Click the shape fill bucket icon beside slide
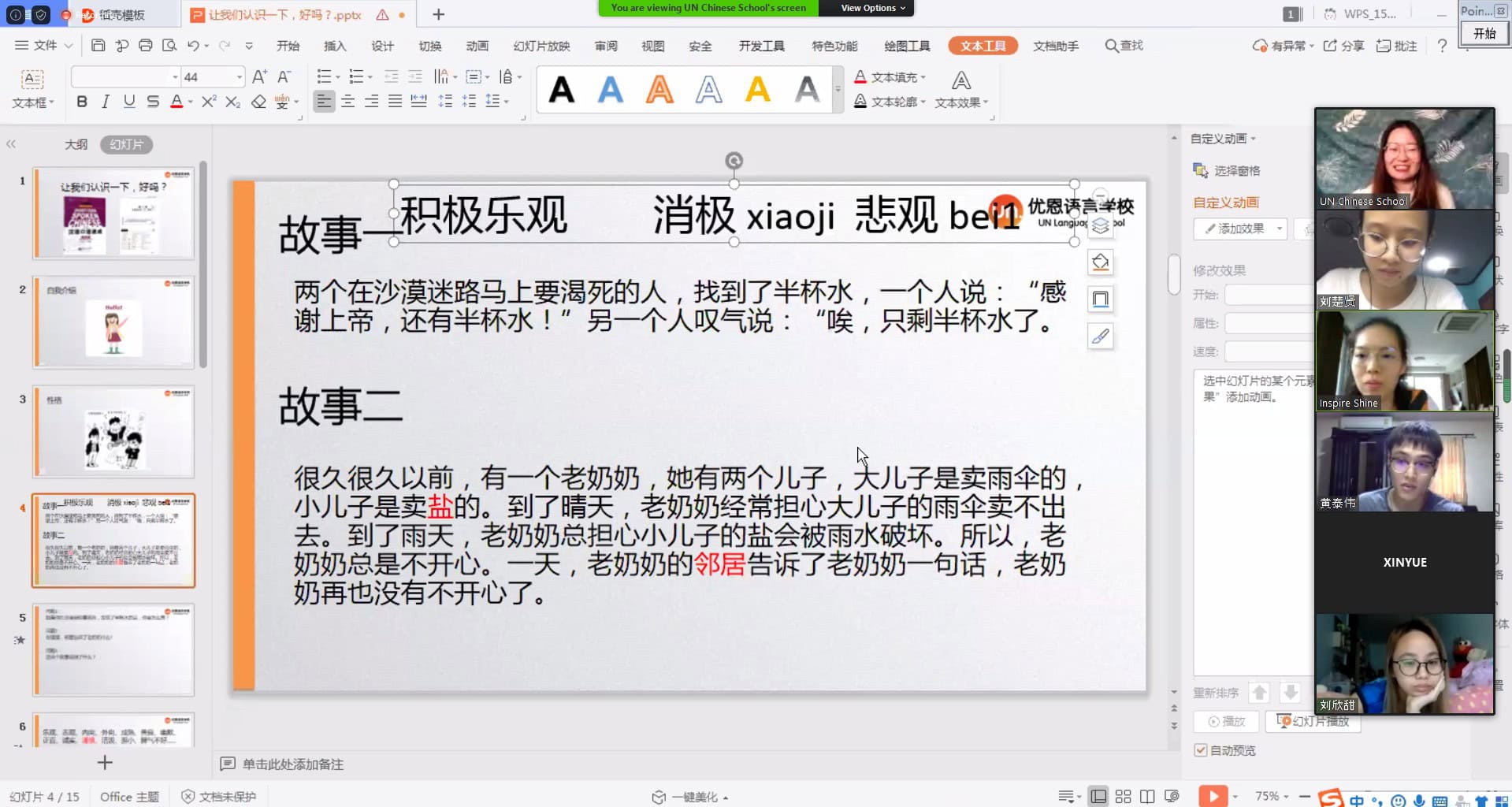The height and width of the screenshot is (807, 1512). point(1101,262)
